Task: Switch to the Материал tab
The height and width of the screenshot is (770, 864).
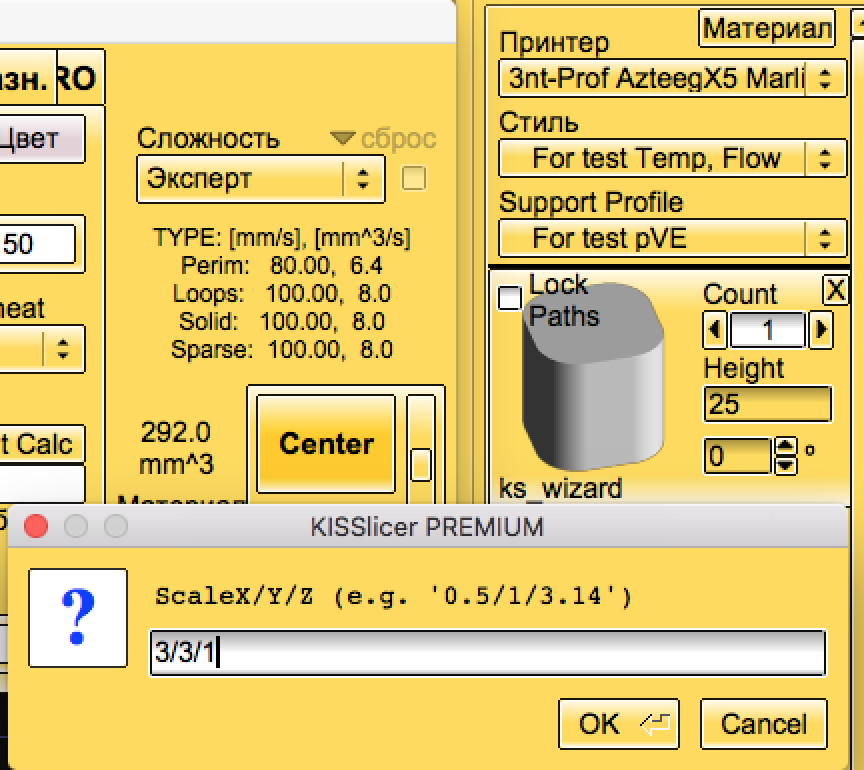Action: [x=766, y=29]
